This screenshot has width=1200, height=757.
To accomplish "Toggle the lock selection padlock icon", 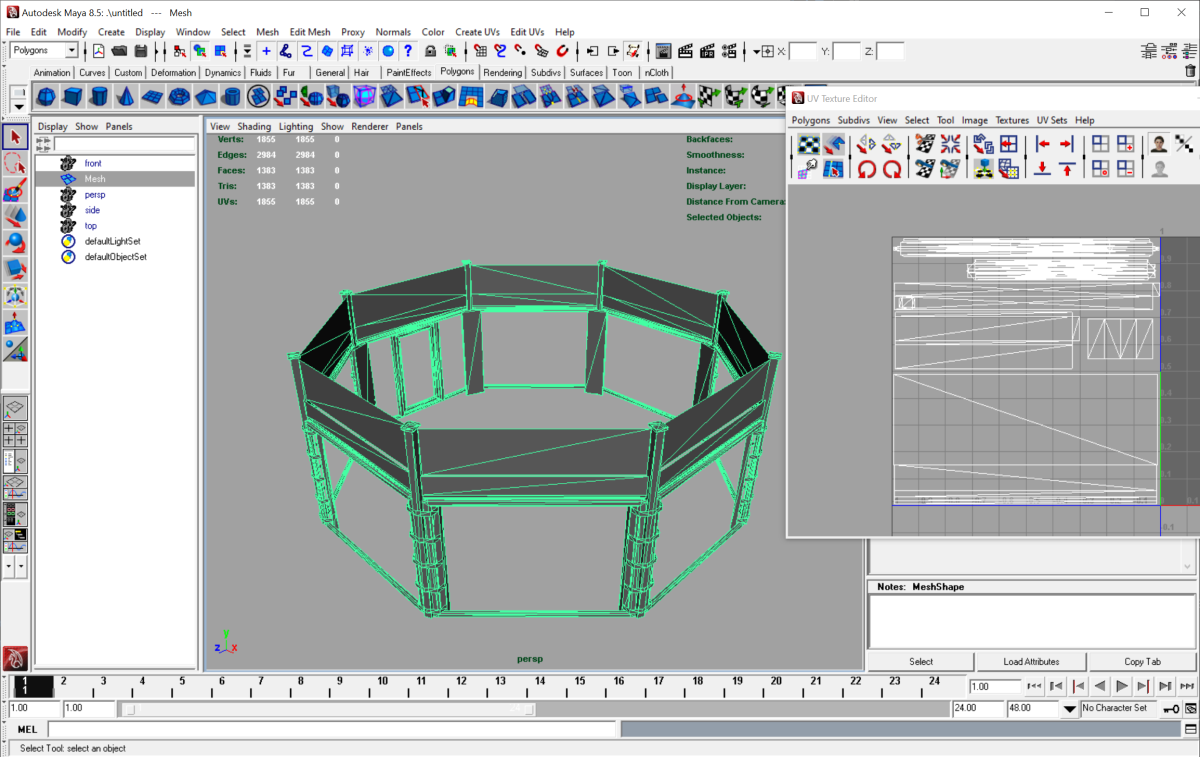I will click(x=430, y=51).
